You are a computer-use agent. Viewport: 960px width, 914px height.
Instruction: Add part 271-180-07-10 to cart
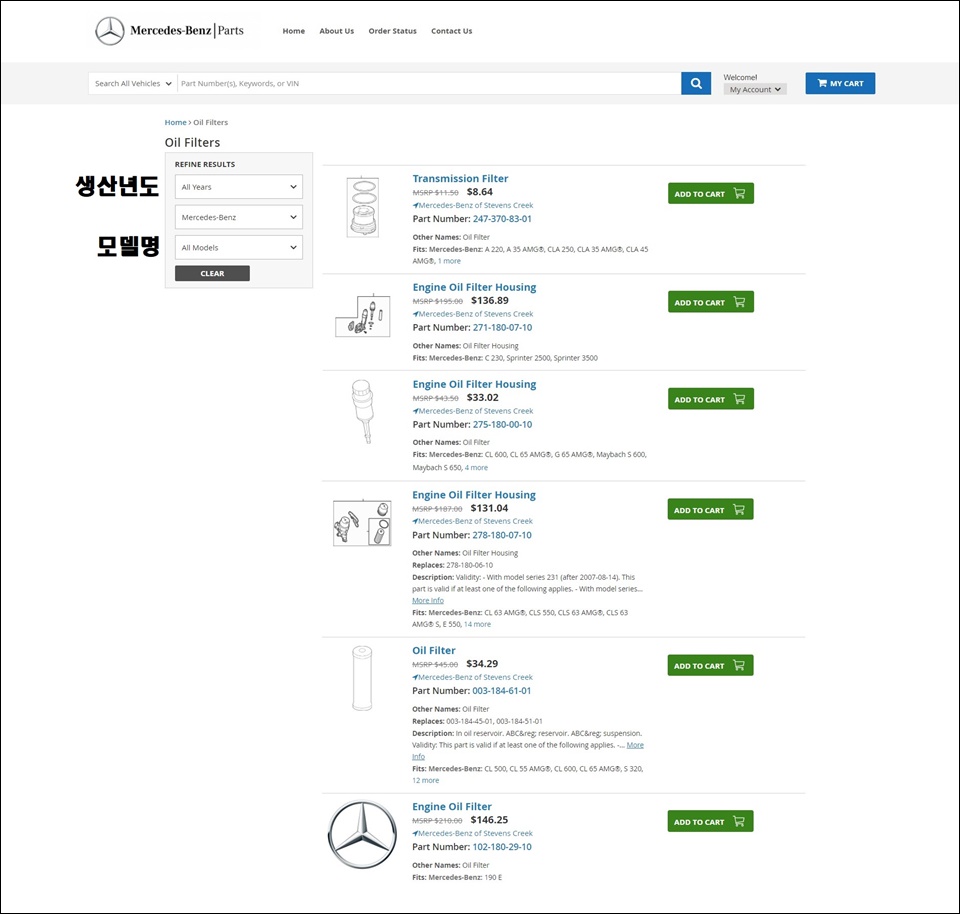tap(711, 302)
